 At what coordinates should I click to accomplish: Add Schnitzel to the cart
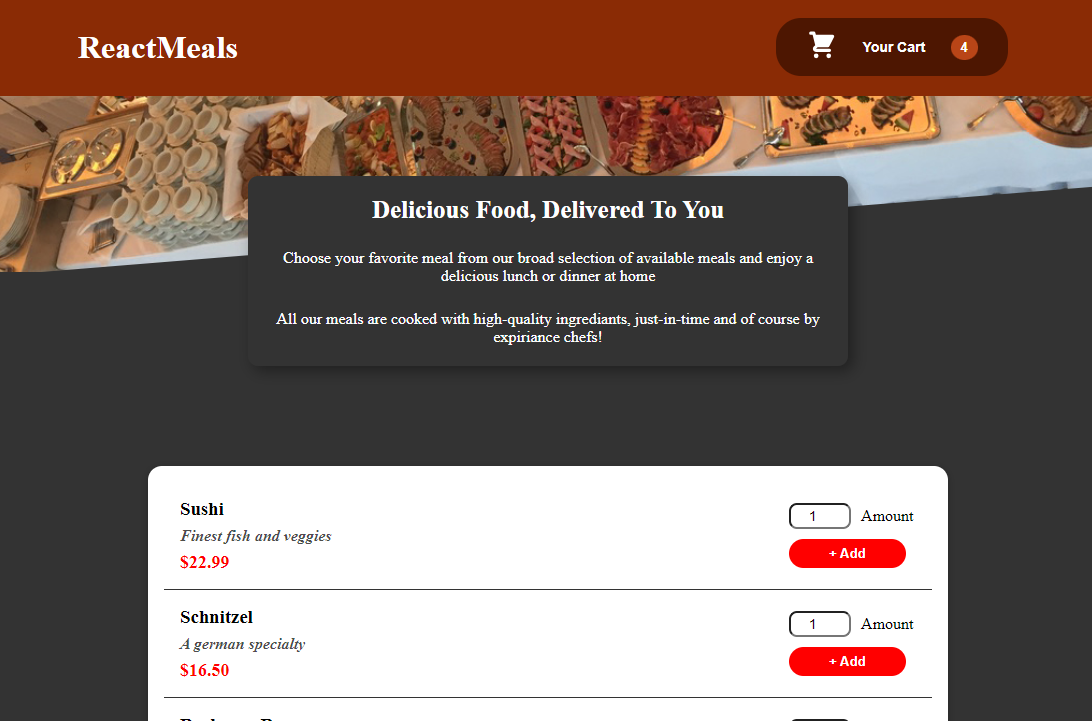point(847,662)
